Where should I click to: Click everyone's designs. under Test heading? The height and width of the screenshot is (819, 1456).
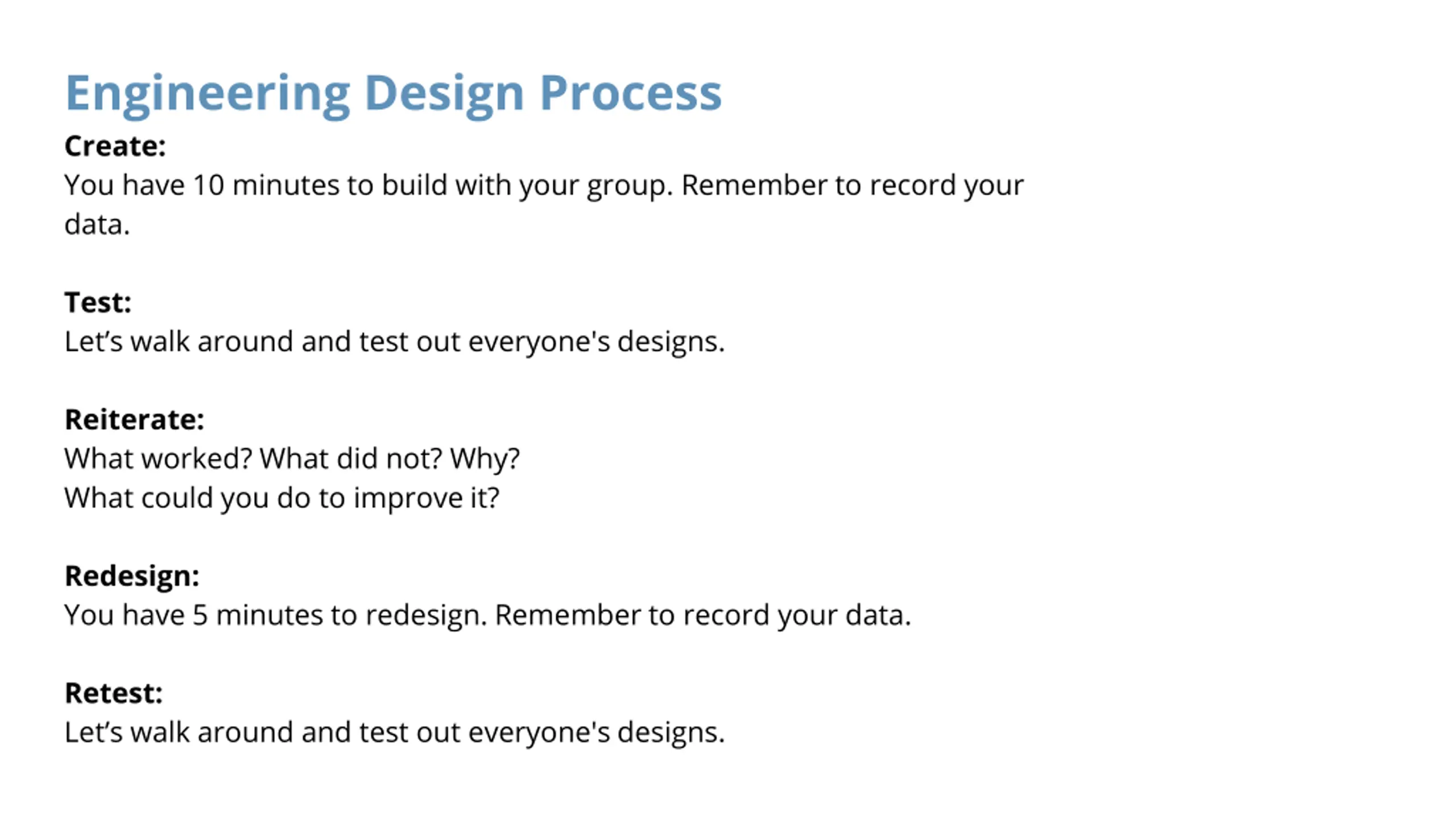click(597, 342)
